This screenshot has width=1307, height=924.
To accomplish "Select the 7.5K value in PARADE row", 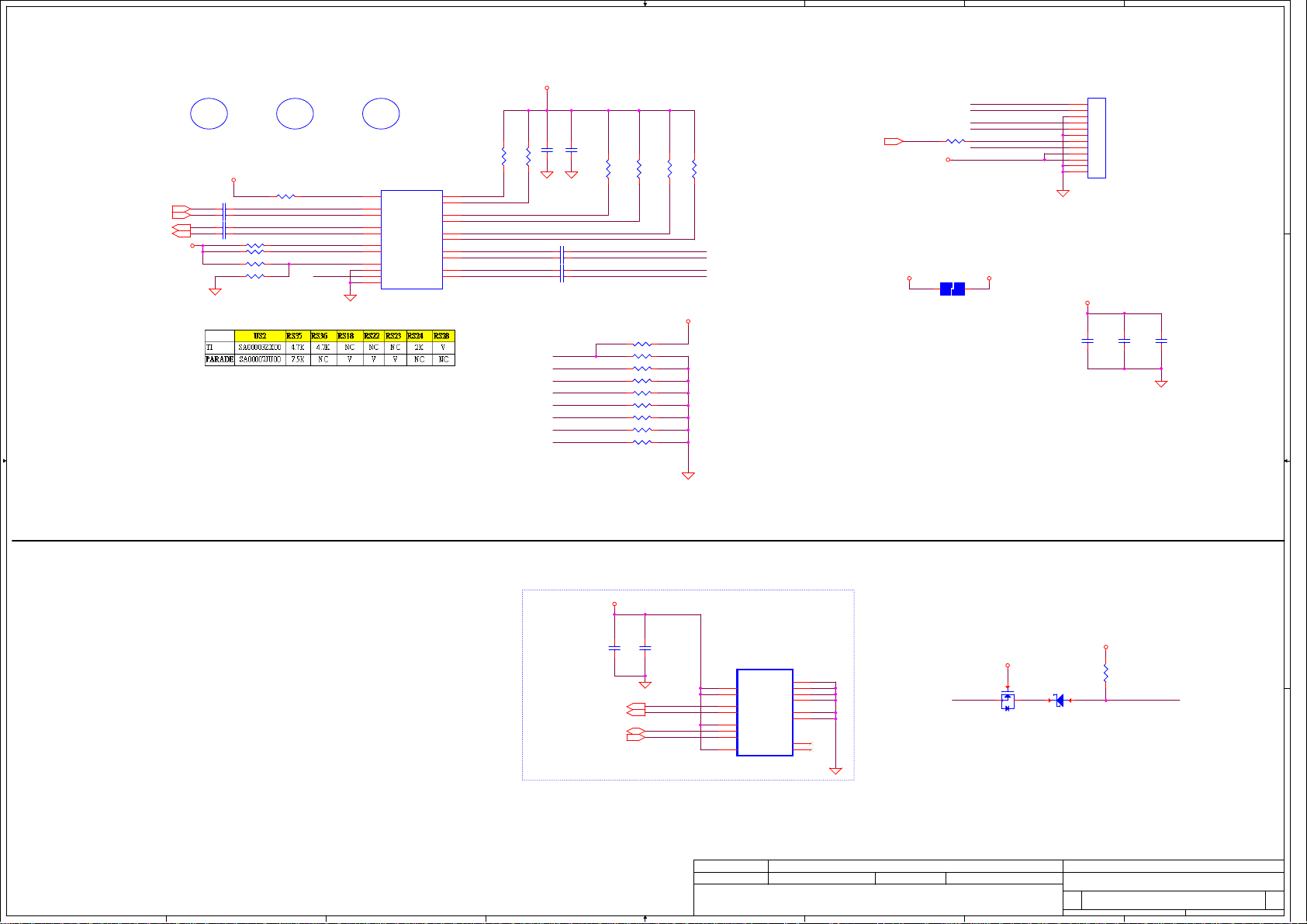I will pos(297,360).
